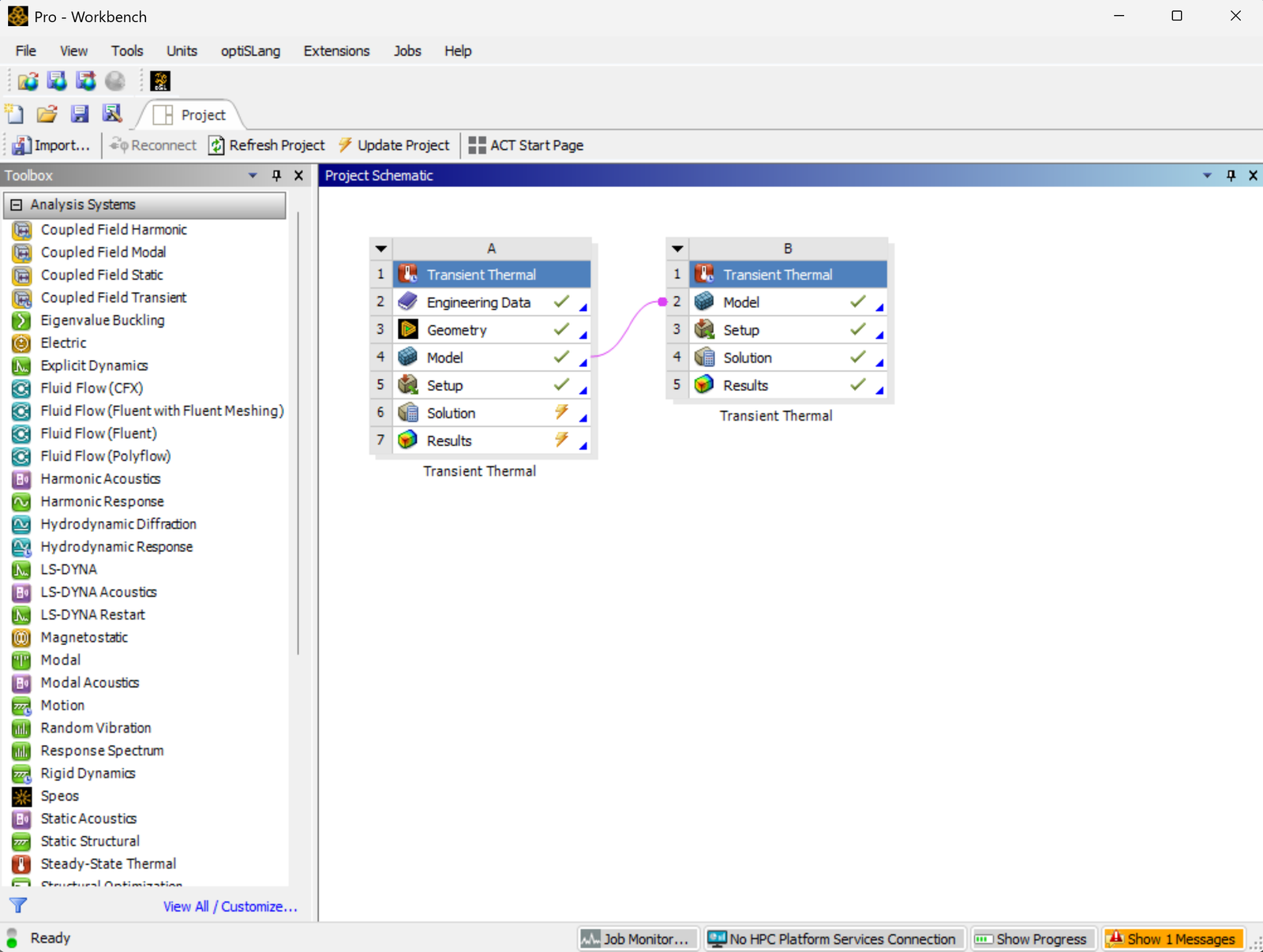1263x952 pixels.
Task: Click the optiSLang toolbar icon
Action: (x=160, y=81)
